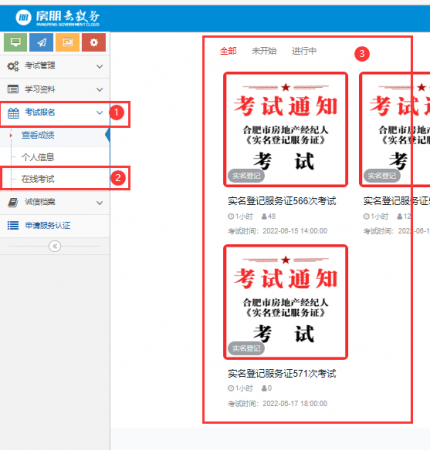Switch to the 未开始 tab

[x=264, y=51]
